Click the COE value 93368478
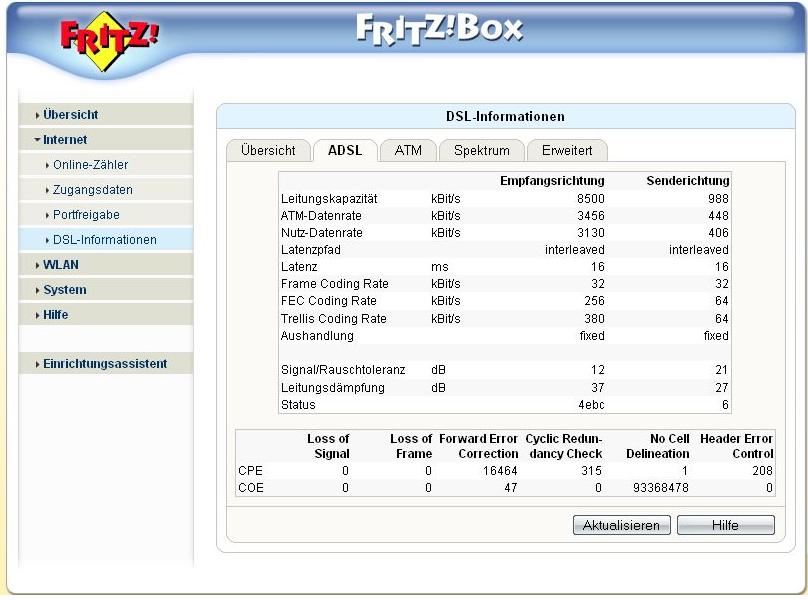808x600 pixels. pos(661,488)
